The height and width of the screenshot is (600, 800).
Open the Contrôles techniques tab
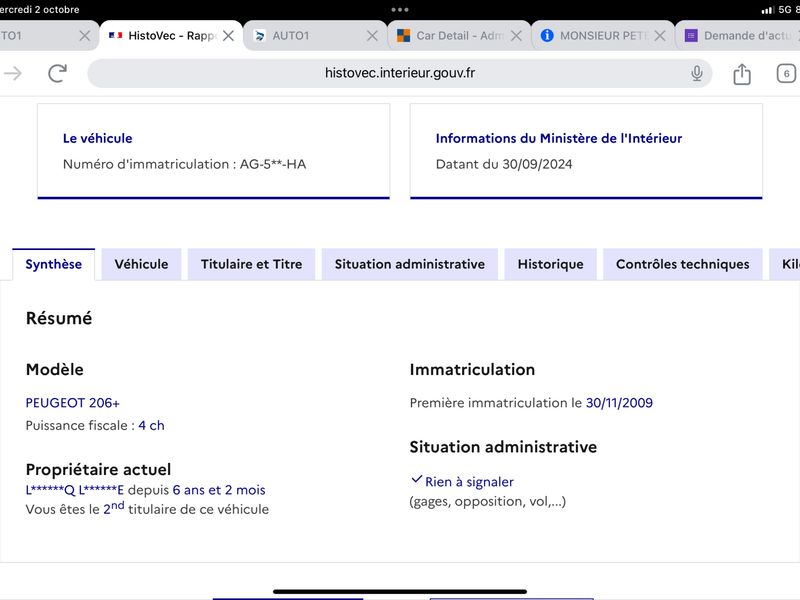click(683, 264)
